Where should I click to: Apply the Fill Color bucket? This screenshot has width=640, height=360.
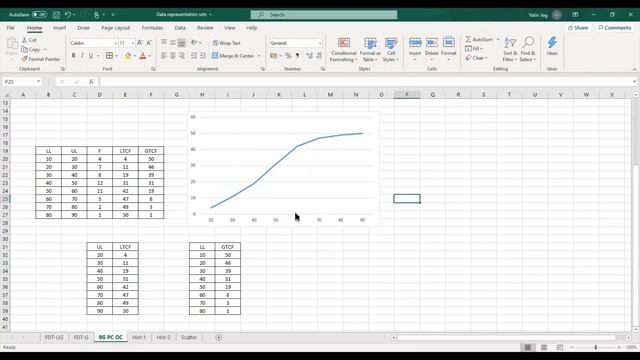point(128,56)
